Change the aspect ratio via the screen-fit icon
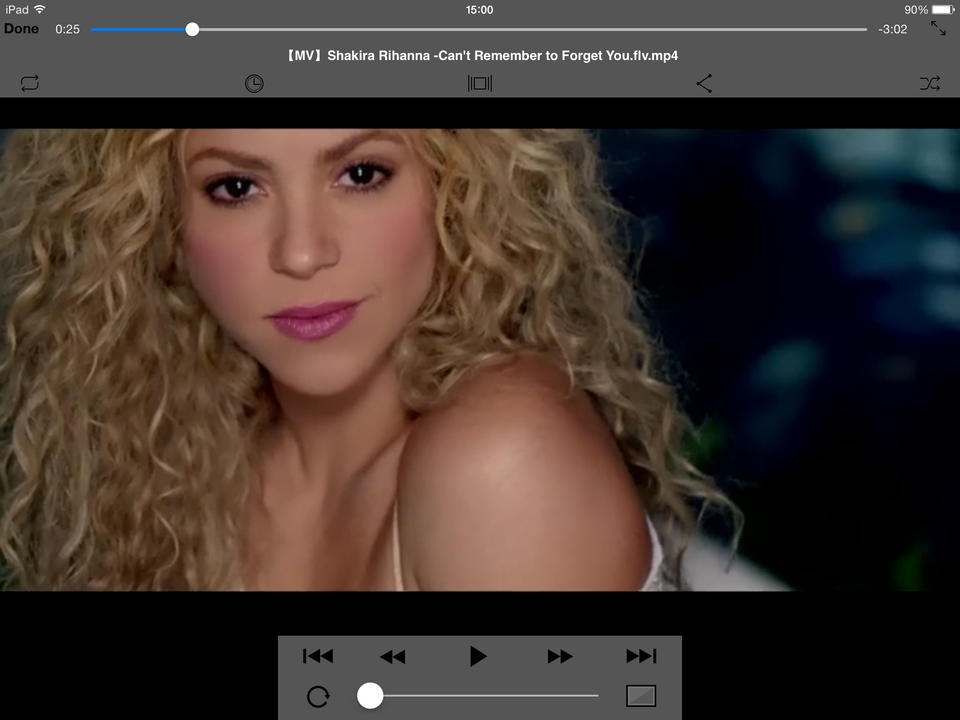960x720 pixels. (x=480, y=83)
